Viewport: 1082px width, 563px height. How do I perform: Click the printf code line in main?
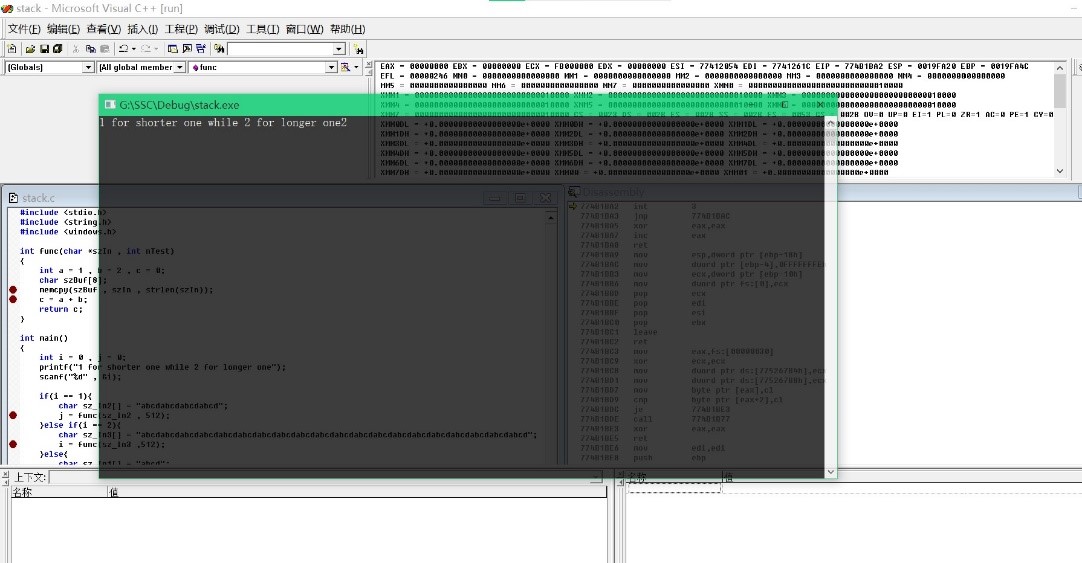click(162, 367)
